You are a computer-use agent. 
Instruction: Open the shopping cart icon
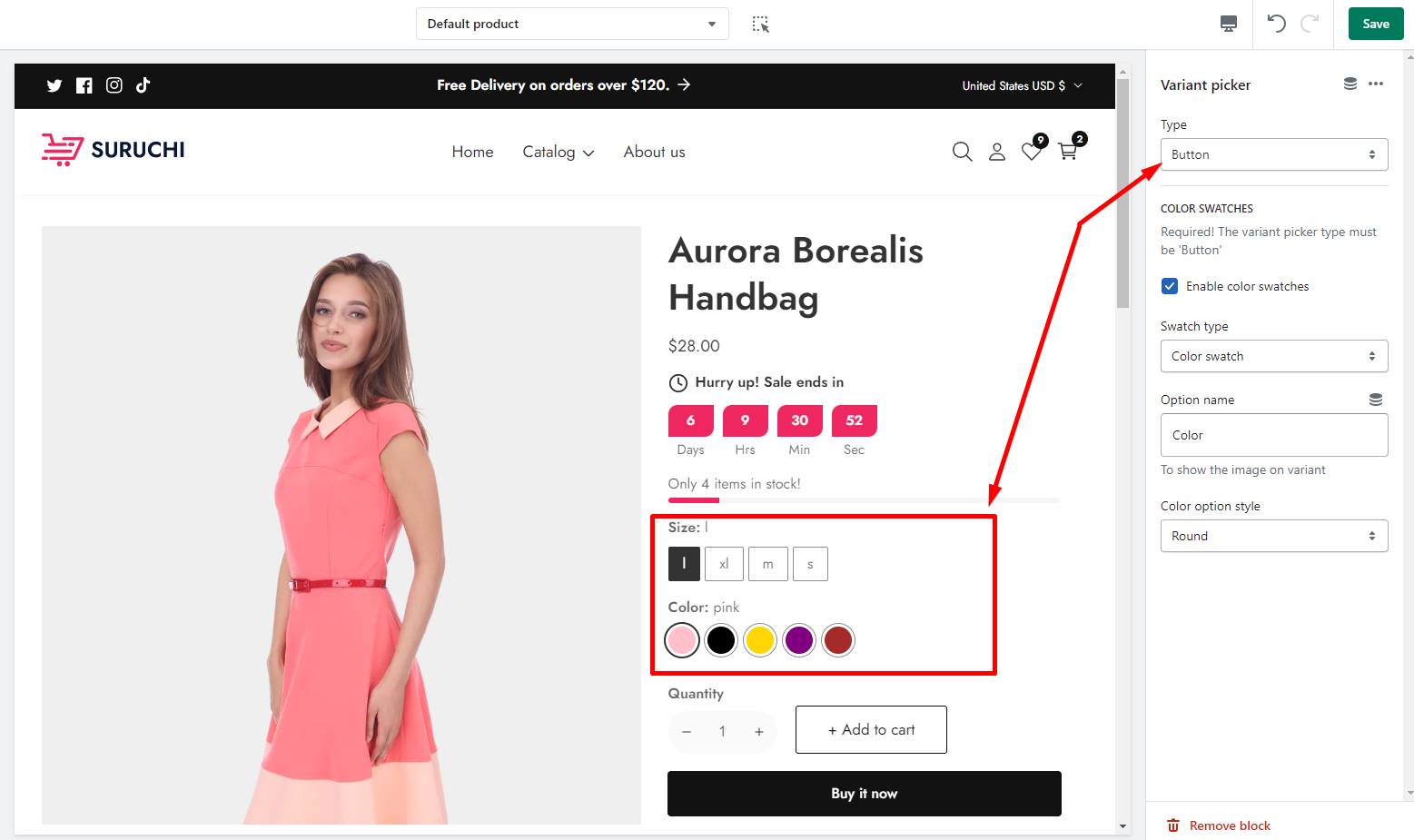[1068, 152]
